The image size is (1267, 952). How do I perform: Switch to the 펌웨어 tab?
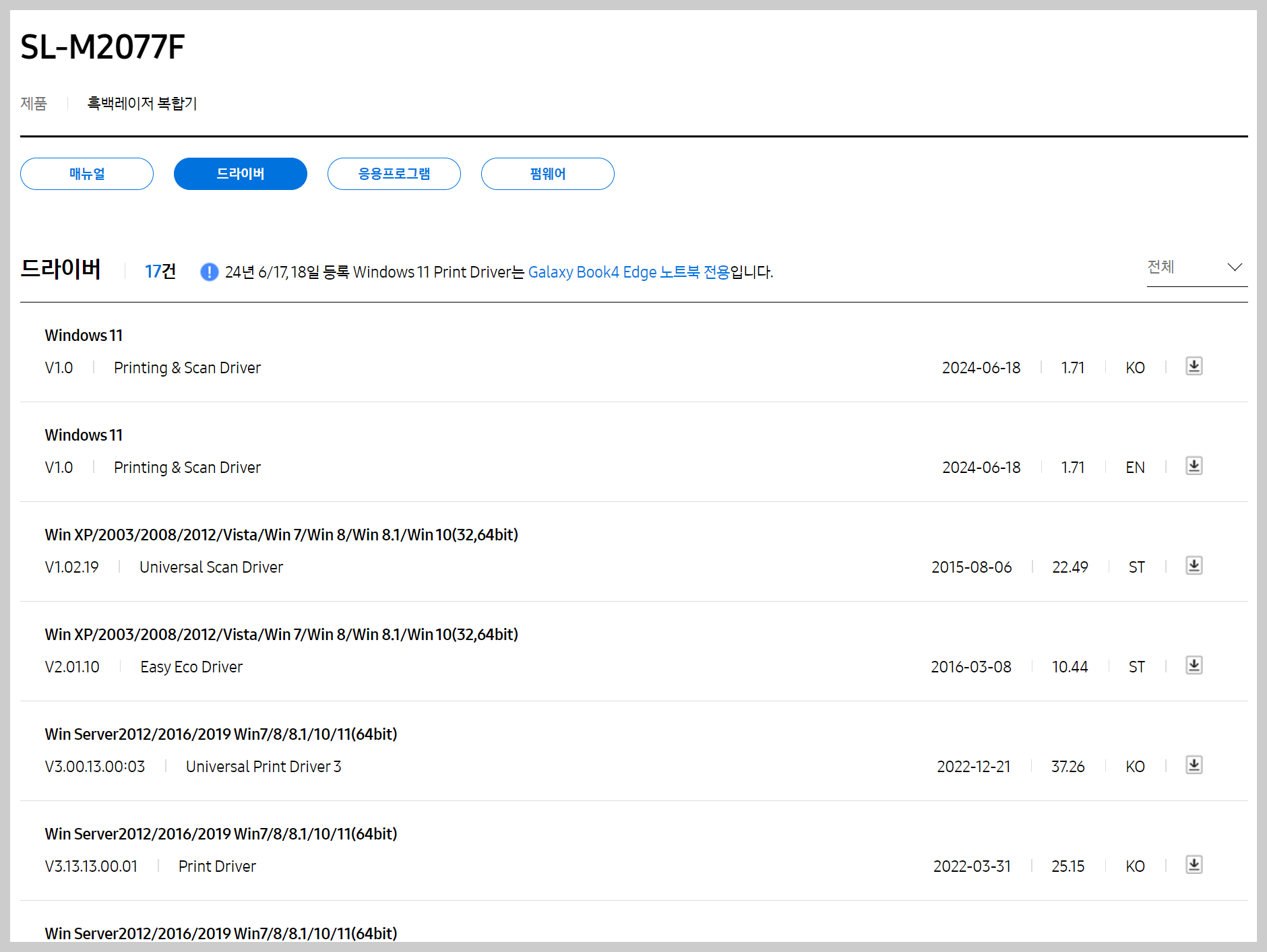coord(548,174)
